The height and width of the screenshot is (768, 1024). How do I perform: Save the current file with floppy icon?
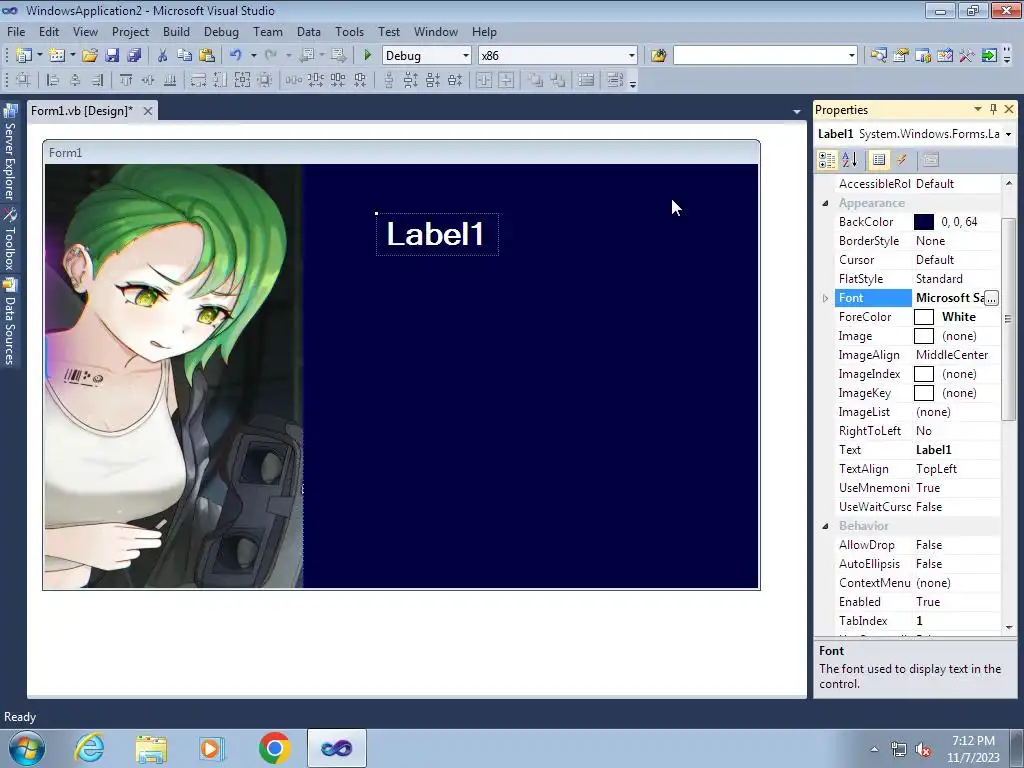[112, 56]
